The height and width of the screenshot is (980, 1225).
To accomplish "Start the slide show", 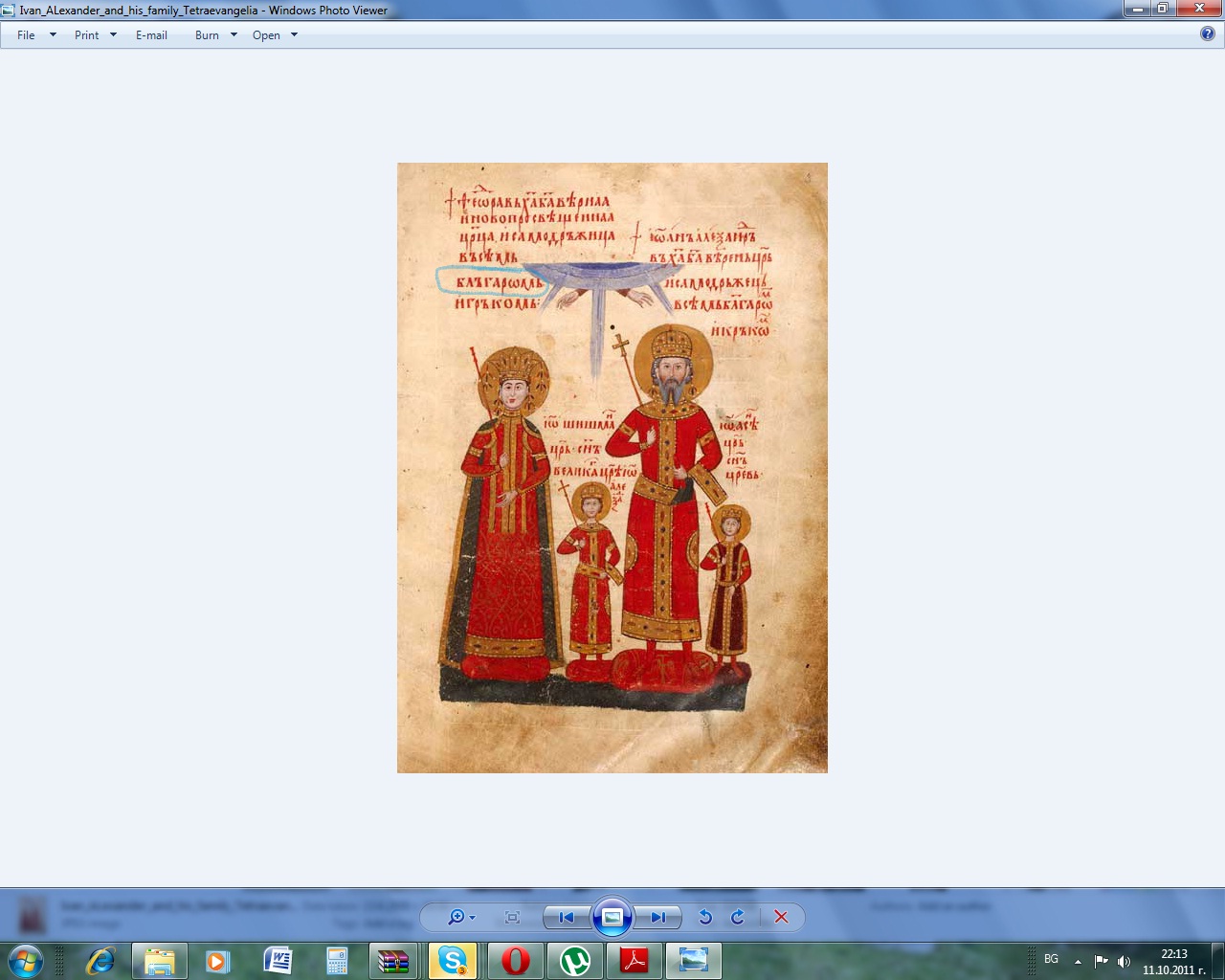I will pos(612,917).
